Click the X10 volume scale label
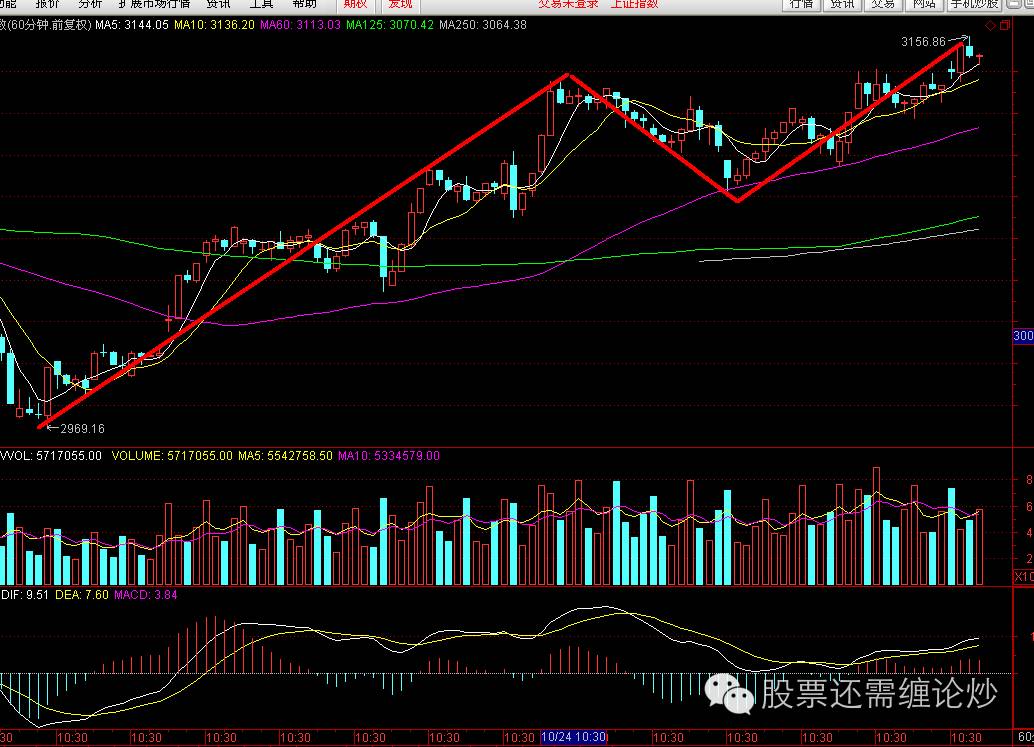 (x=1023, y=577)
